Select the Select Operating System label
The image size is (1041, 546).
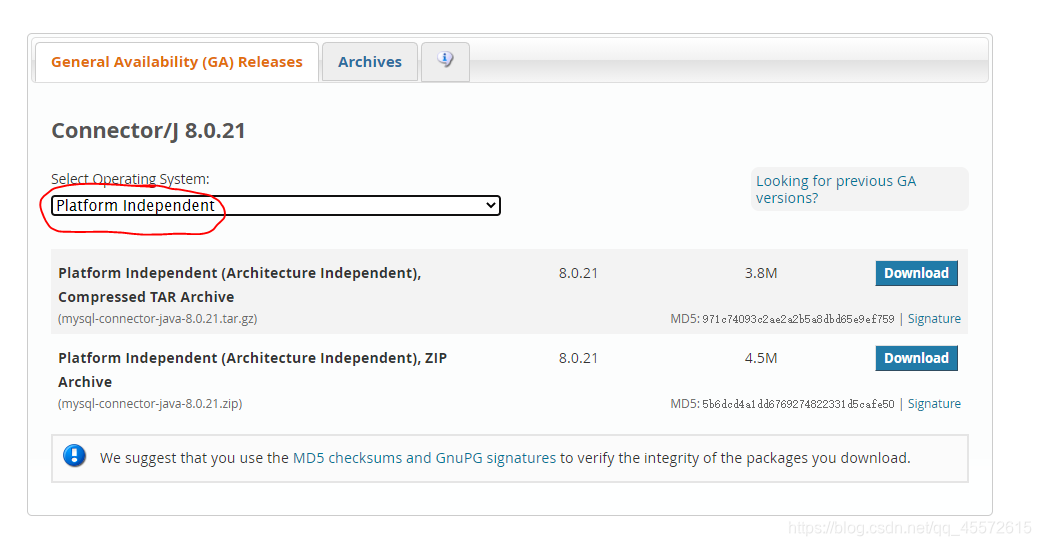tap(130, 179)
